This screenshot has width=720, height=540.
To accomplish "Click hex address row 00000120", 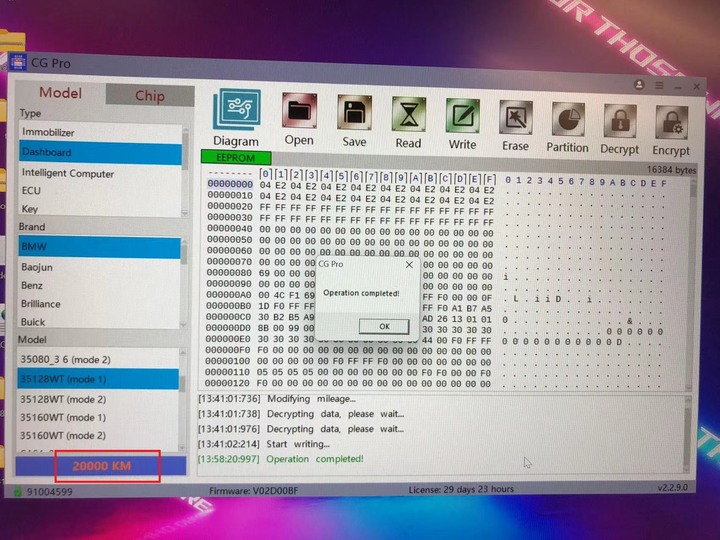I will tap(228, 383).
